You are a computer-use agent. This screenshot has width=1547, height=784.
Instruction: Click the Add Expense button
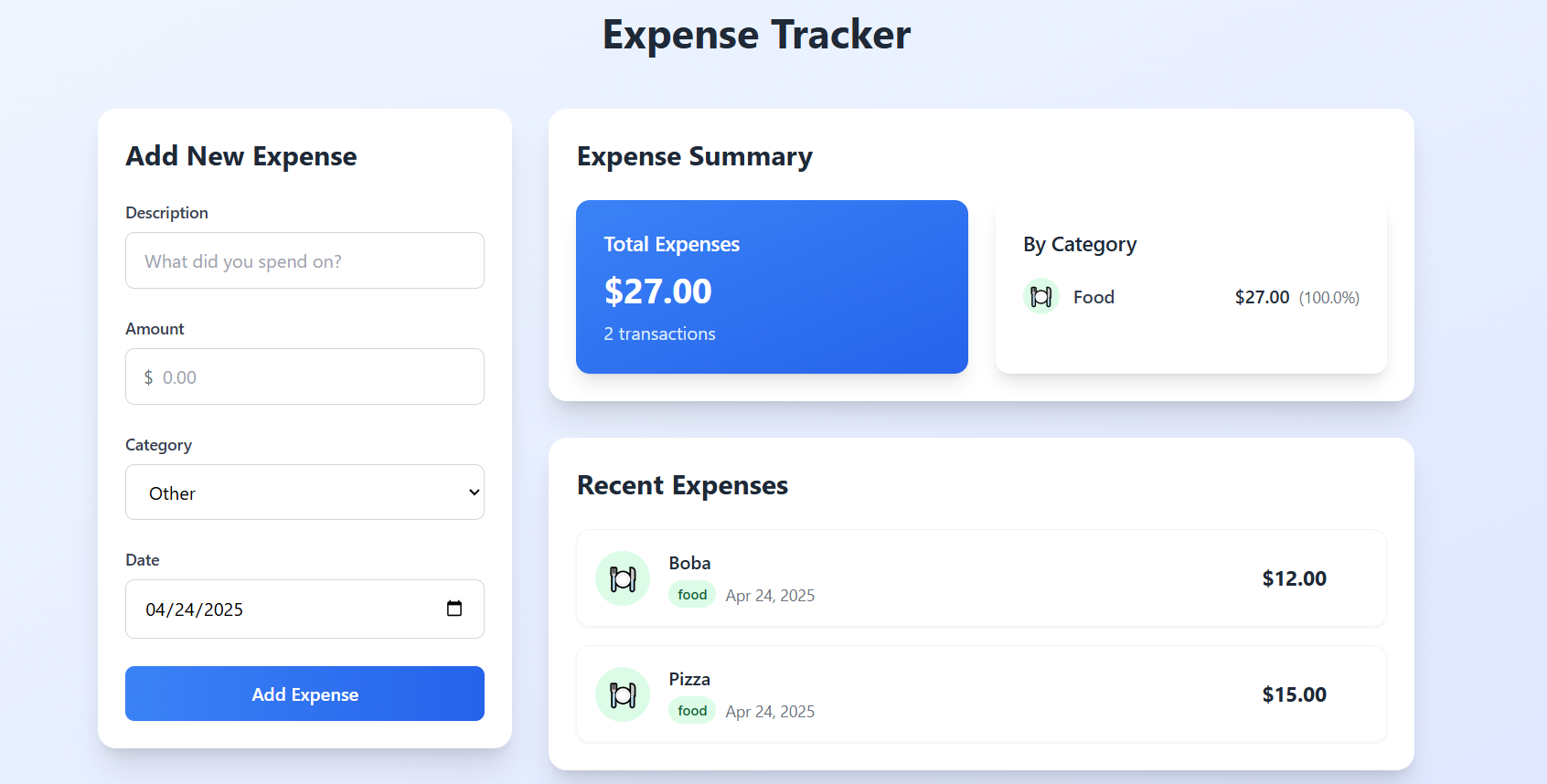[304, 694]
